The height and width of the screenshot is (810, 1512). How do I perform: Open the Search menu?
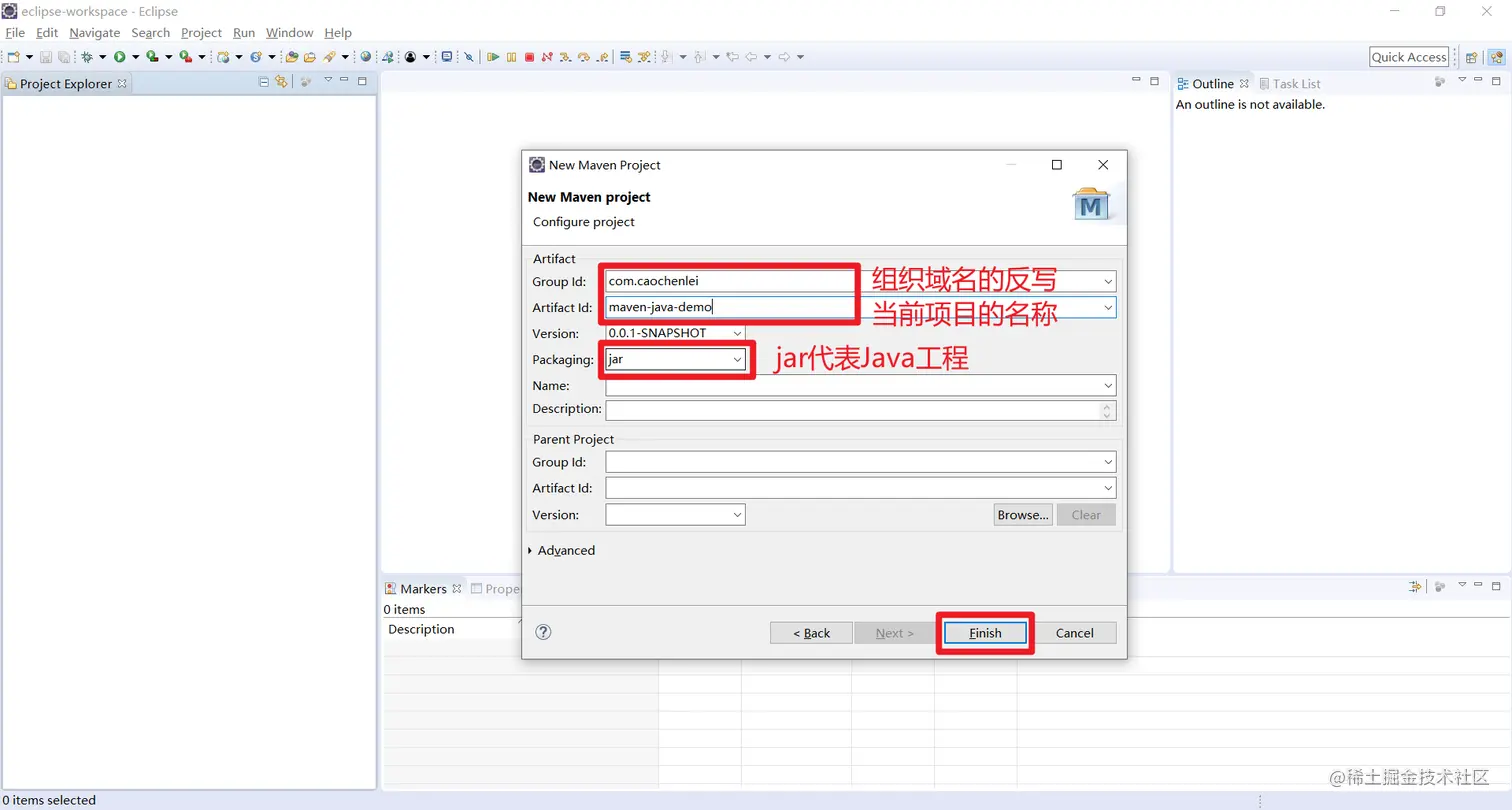pyautogui.click(x=151, y=33)
